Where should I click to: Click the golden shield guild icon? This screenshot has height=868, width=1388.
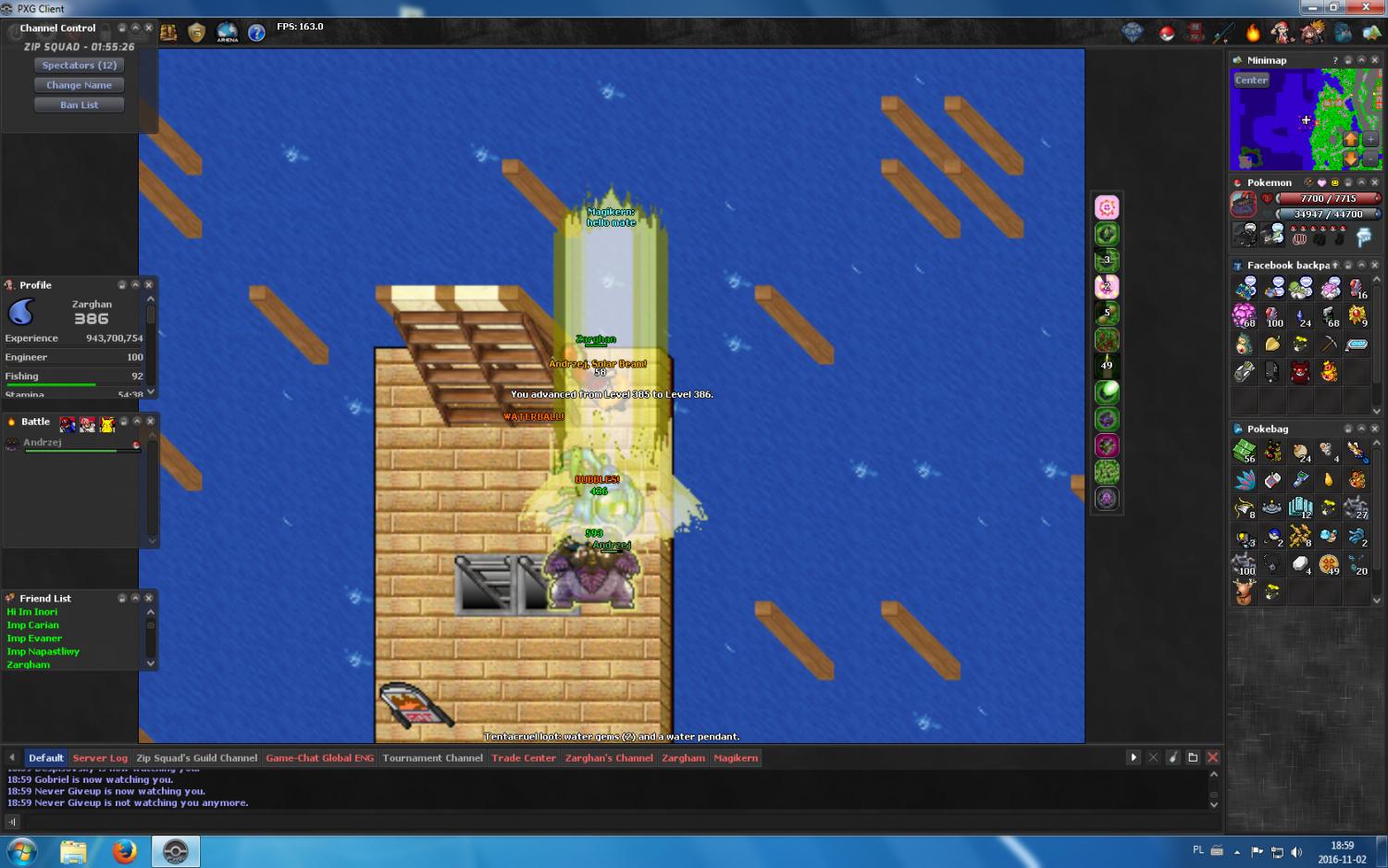[x=196, y=33]
